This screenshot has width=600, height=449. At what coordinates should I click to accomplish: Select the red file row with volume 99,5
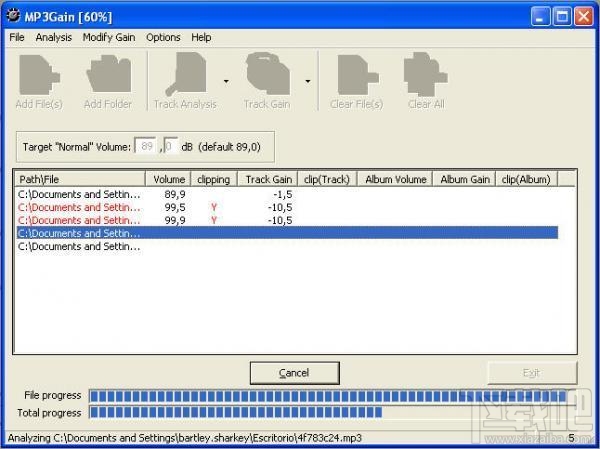tap(287, 207)
